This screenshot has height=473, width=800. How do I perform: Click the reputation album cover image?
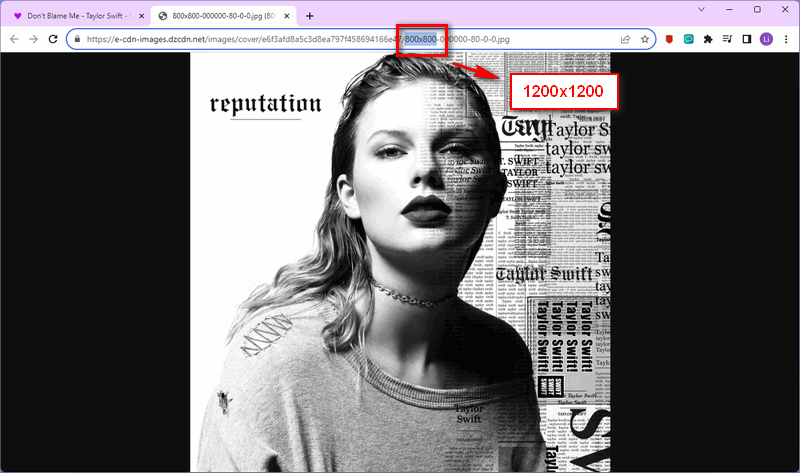(x=400, y=262)
